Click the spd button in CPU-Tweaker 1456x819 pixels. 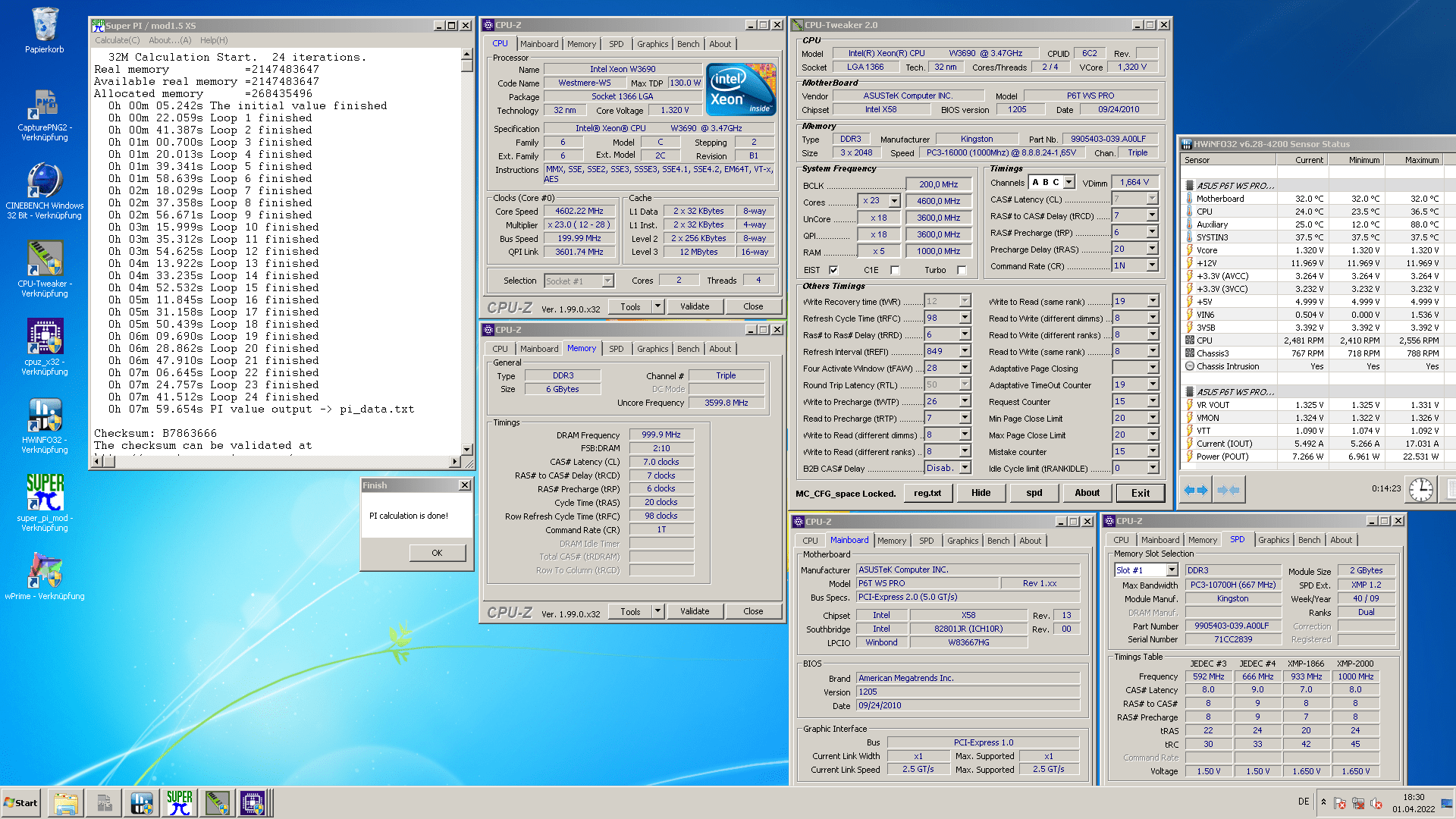pos(1034,493)
